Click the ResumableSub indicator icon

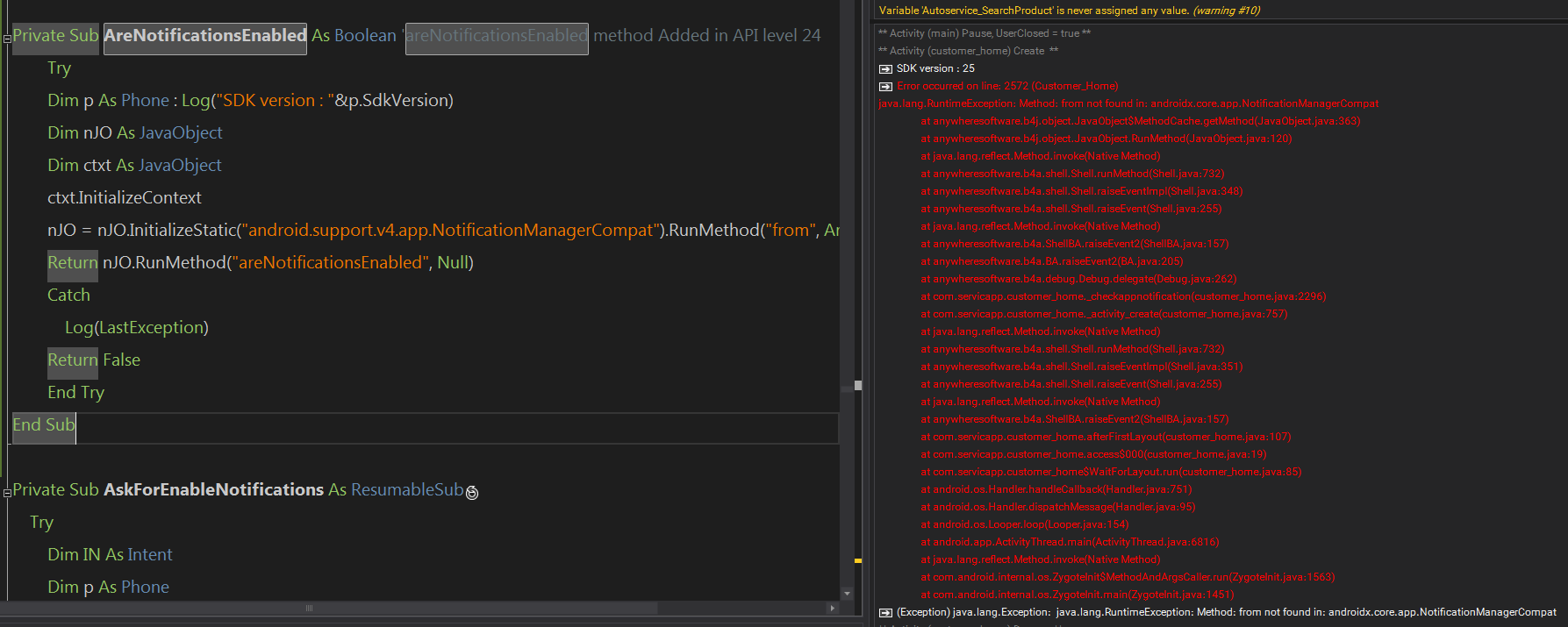click(x=472, y=493)
